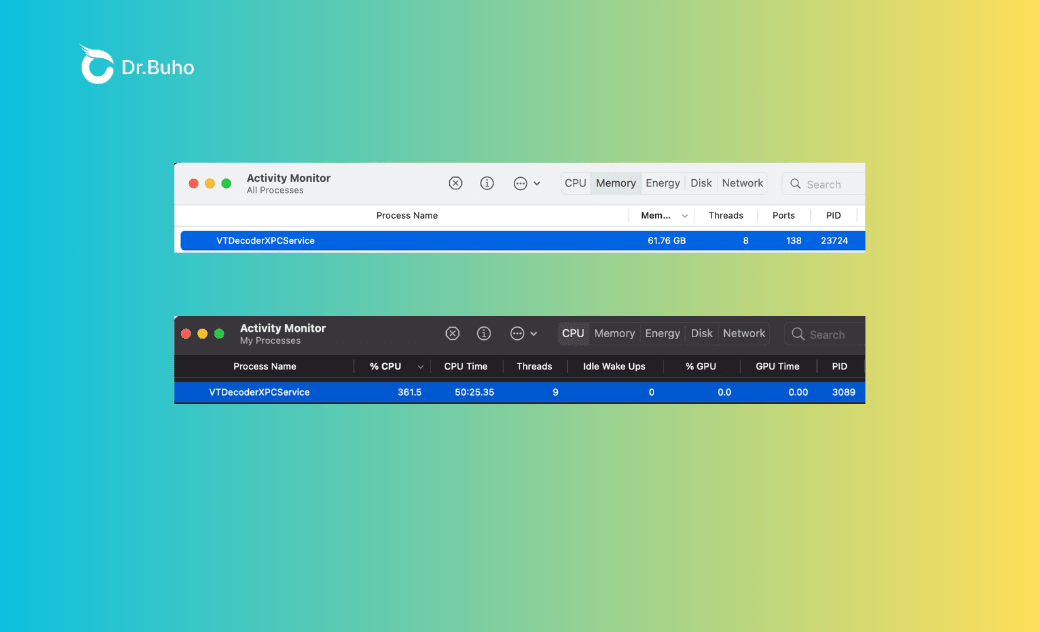Sort by the Threads column header
The height and width of the screenshot is (632, 1040).
(726, 215)
